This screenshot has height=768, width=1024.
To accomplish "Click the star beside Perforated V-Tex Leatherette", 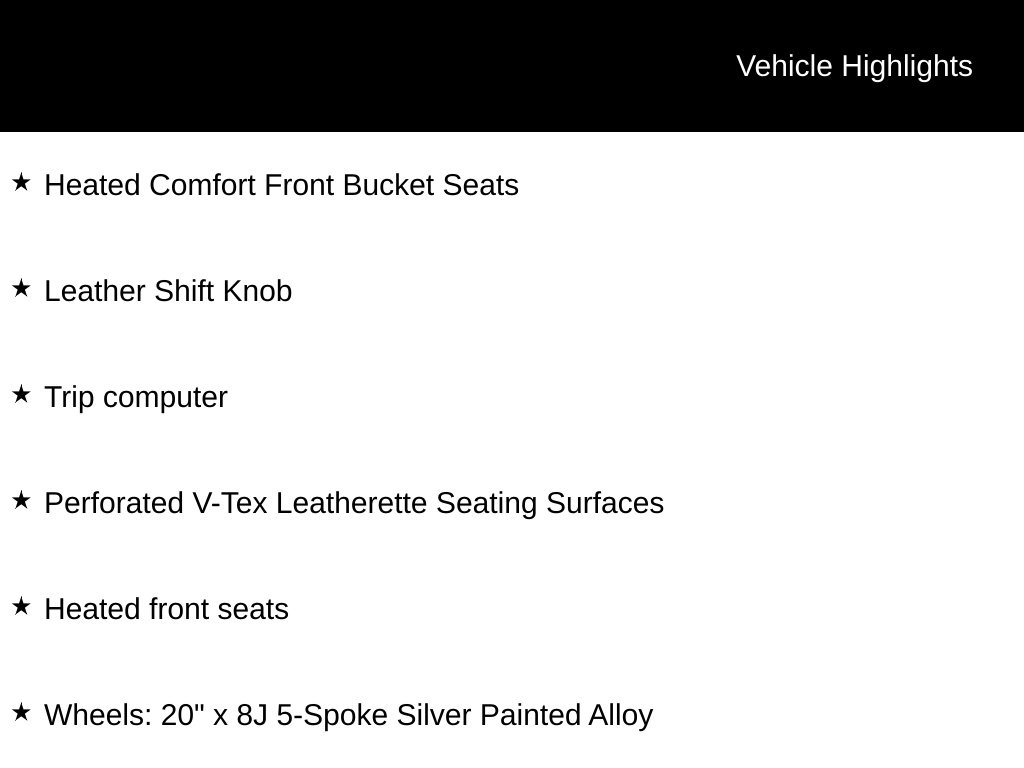I will click(22, 500).
